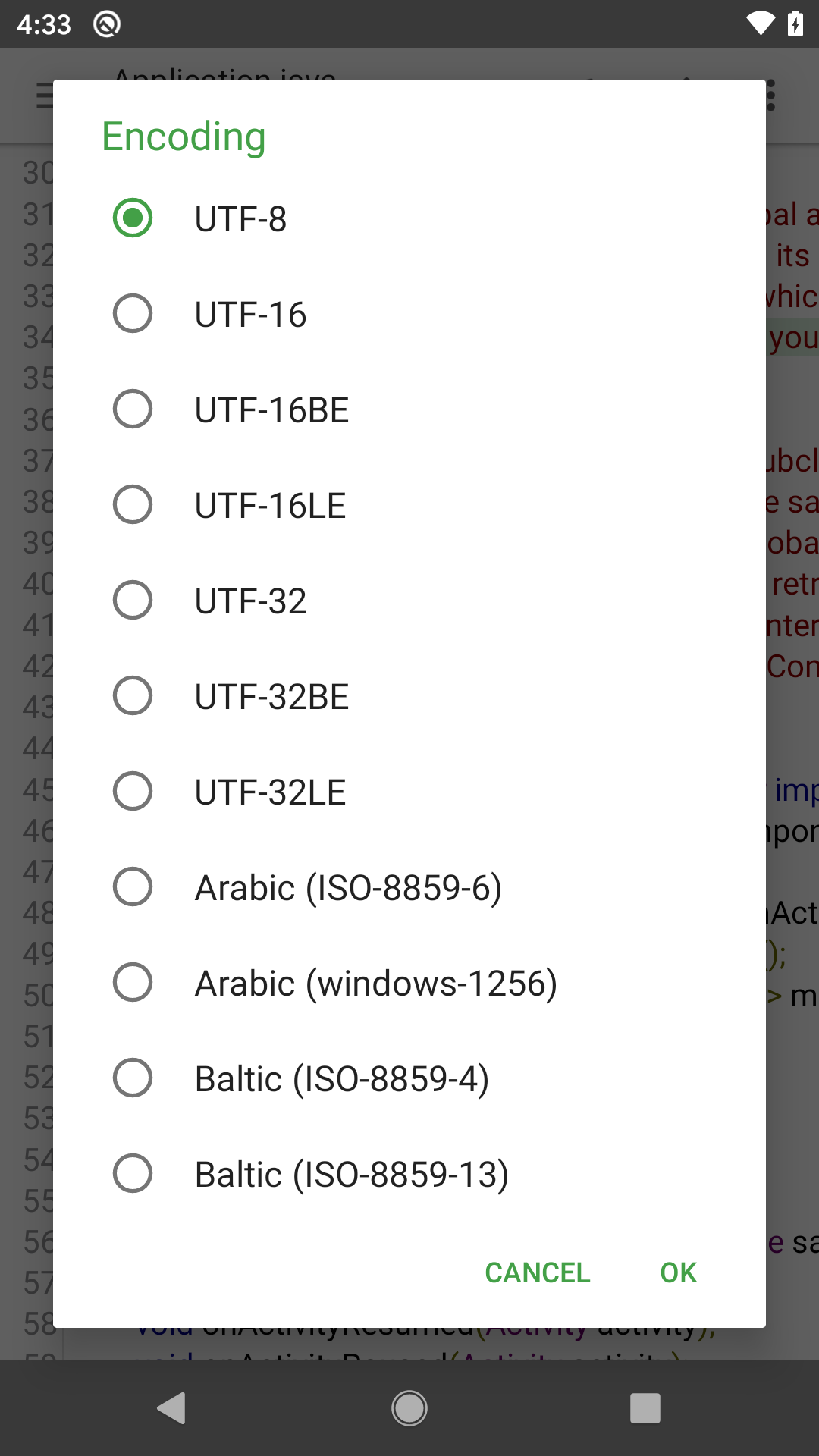Select Baltic (ISO-8859-13) encoding

133,1174
